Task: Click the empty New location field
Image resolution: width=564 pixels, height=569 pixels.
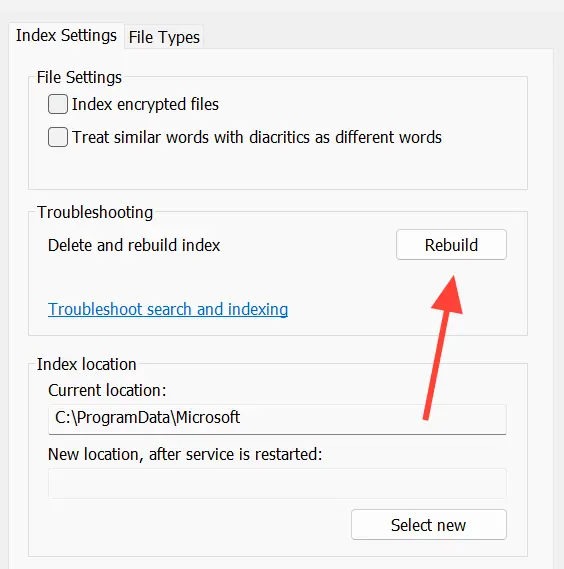Action: tap(277, 483)
